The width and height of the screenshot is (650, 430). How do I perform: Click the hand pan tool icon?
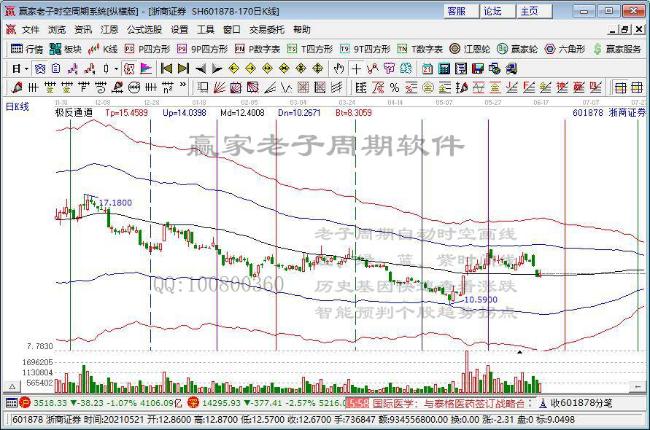(339, 68)
